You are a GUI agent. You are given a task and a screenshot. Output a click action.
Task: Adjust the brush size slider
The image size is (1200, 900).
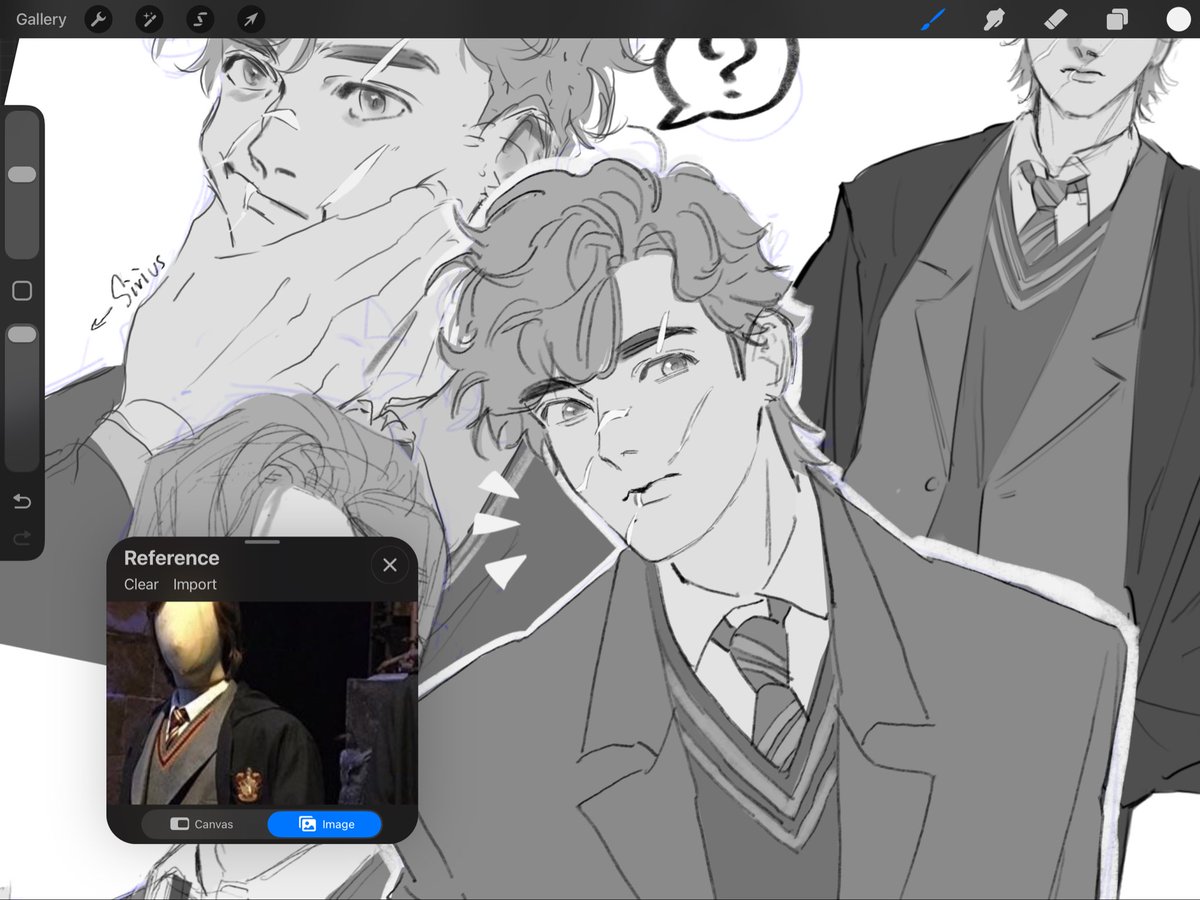click(x=22, y=172)
